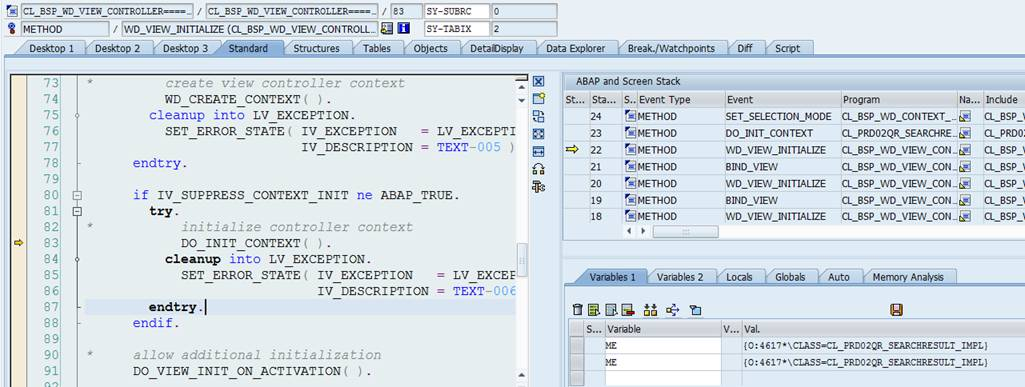
Task: Click the orange save icon above Val. column
Action: (x=896, y=310)
